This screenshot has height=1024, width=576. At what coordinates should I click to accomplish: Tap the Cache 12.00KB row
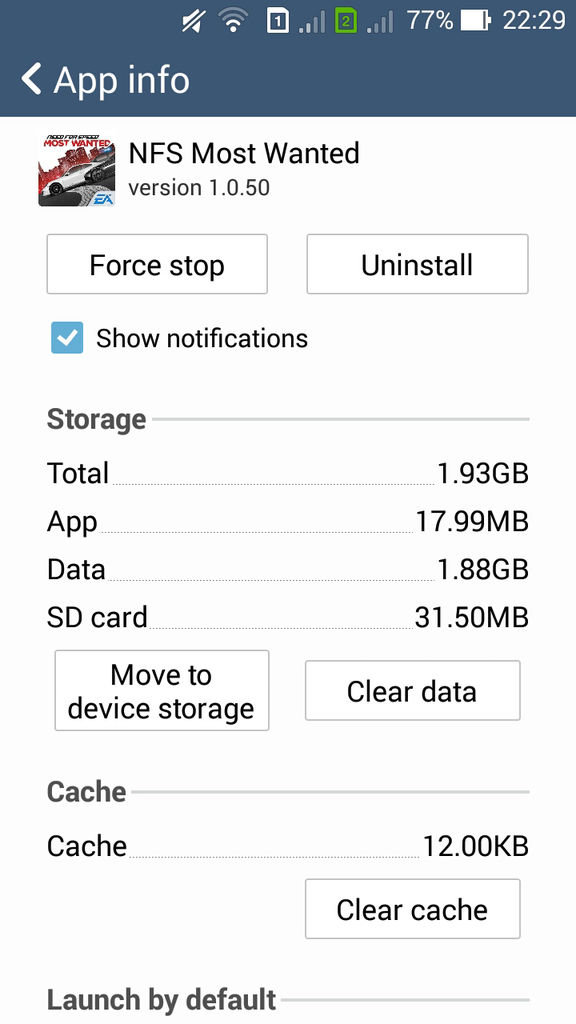(x=287, y=846)
